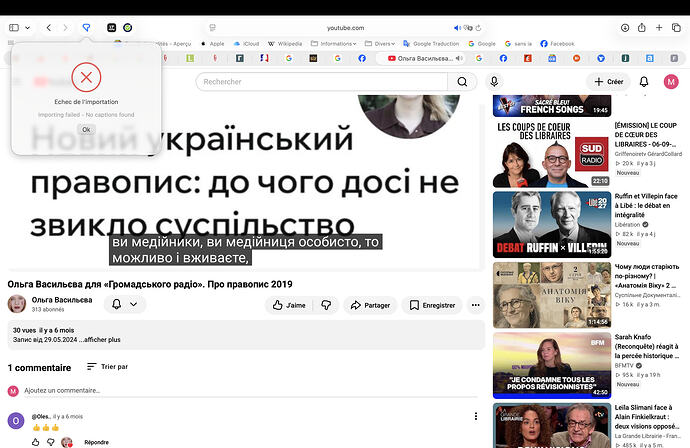Open the Wikipedia bookmark
Image resolution: width=690 pixels, height=448 pixels.
(285, 44)
